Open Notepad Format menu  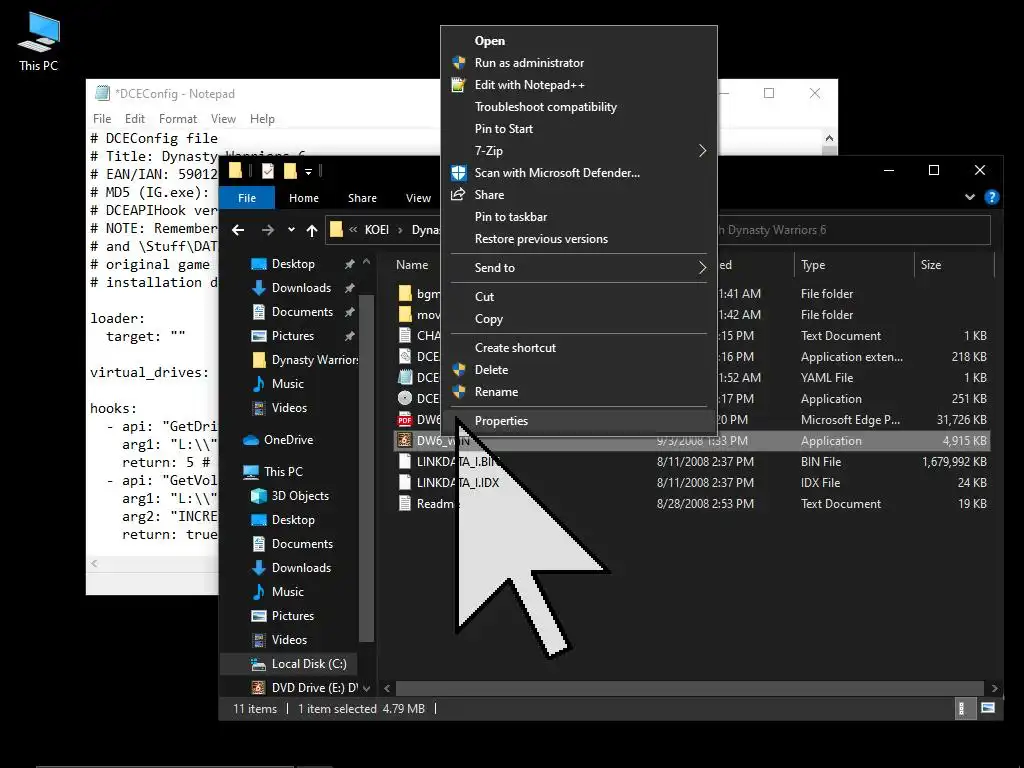pos(178,119)
